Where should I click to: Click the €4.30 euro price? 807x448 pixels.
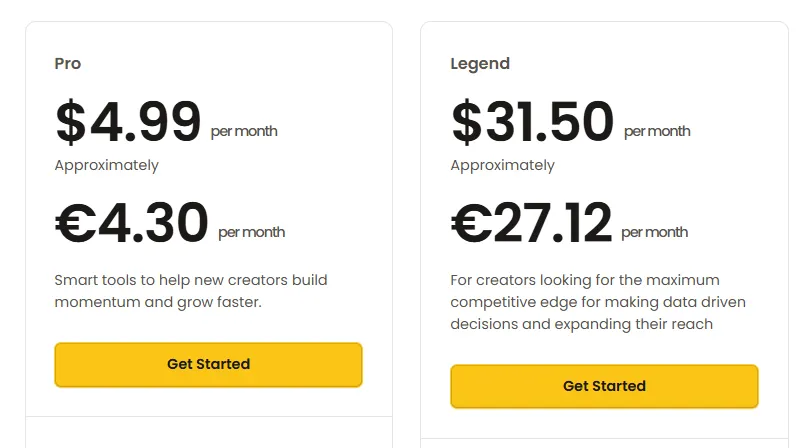[132, 223]
